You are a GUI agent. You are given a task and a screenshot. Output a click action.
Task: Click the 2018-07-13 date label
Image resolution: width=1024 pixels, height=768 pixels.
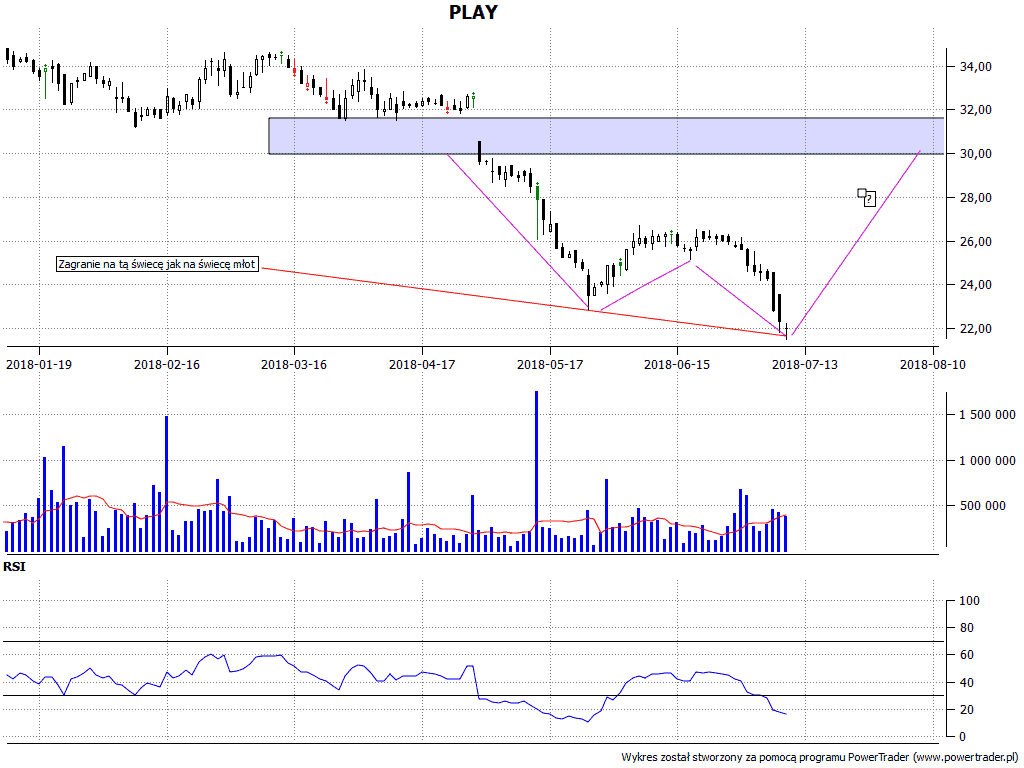[x=805, y=364]
